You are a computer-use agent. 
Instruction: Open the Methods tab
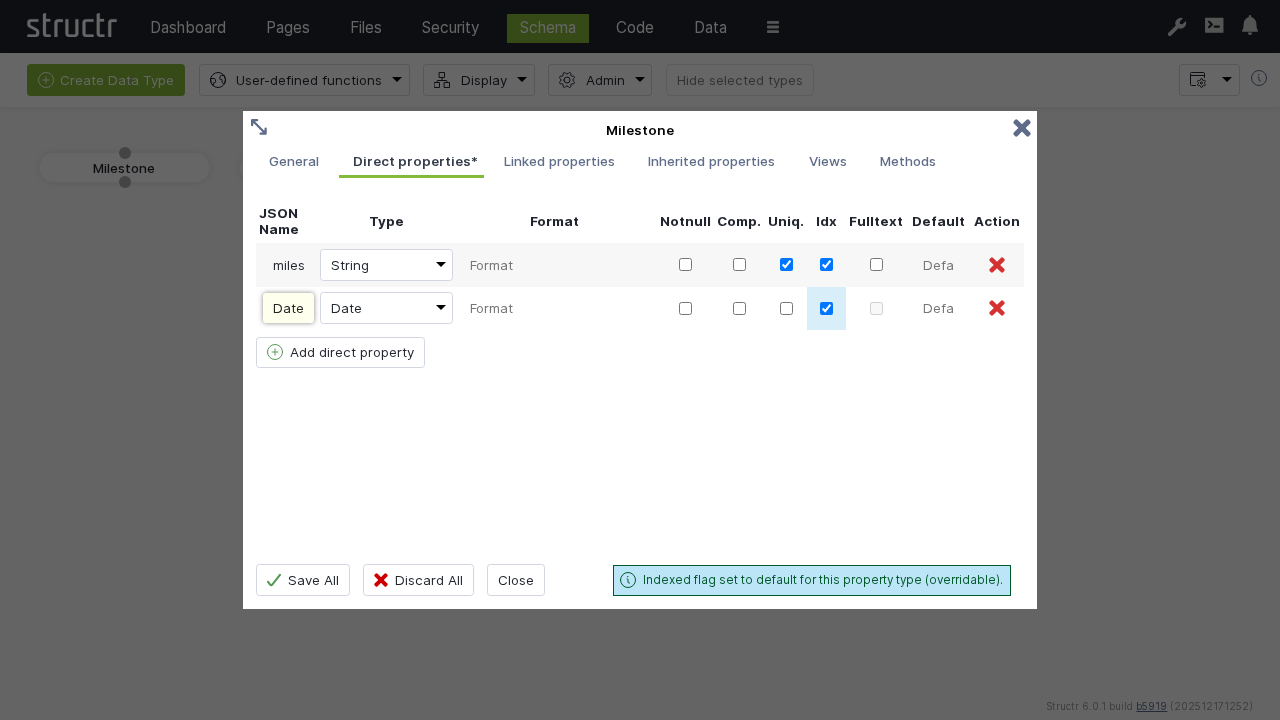coord(907,161)
